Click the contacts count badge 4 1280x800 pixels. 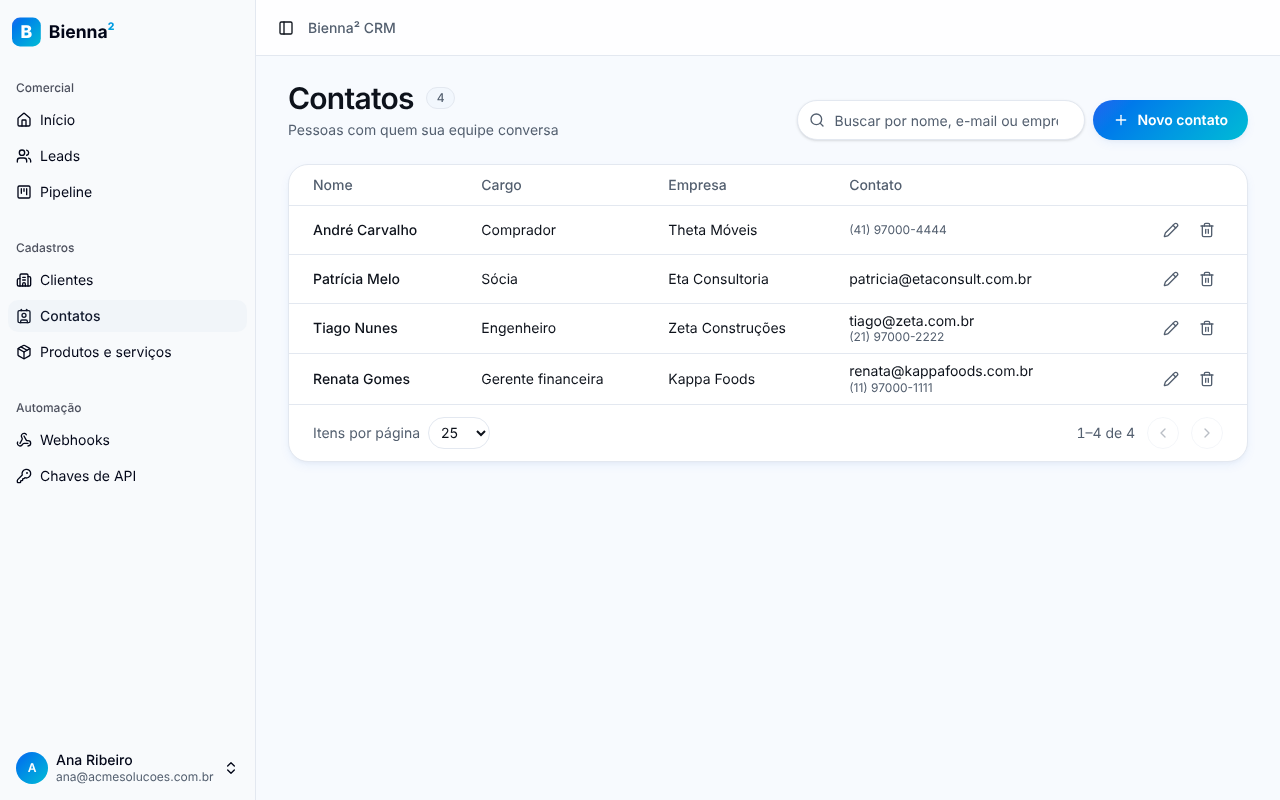point(440,98)
